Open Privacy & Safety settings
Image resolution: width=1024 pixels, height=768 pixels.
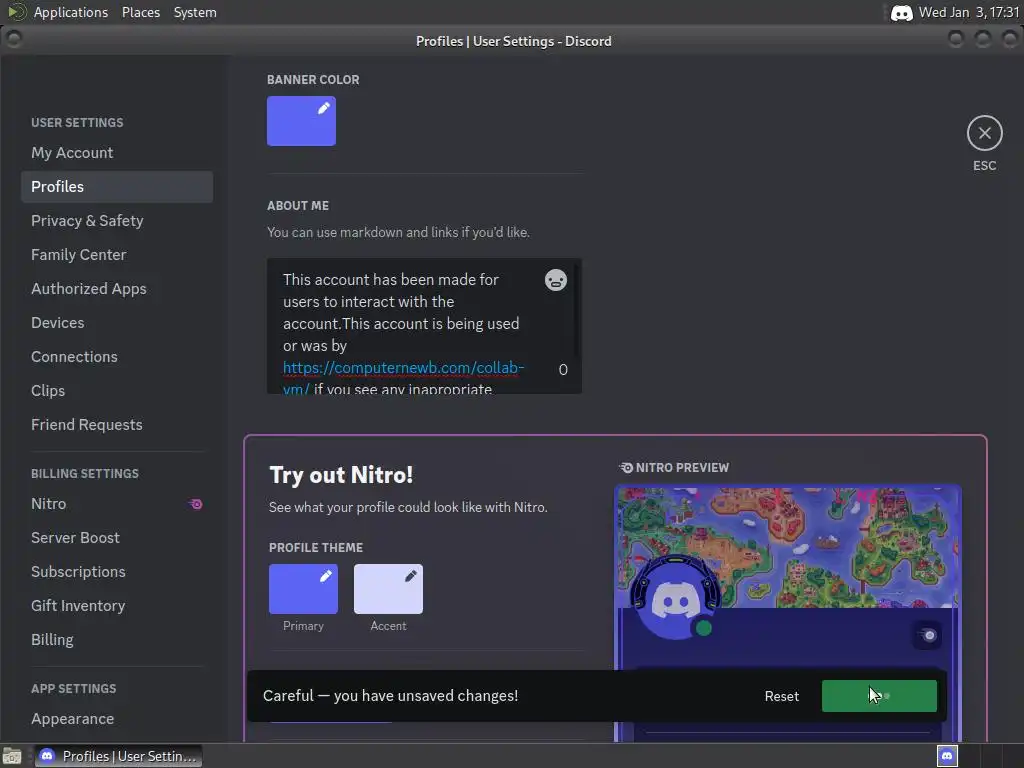[117, 221]
